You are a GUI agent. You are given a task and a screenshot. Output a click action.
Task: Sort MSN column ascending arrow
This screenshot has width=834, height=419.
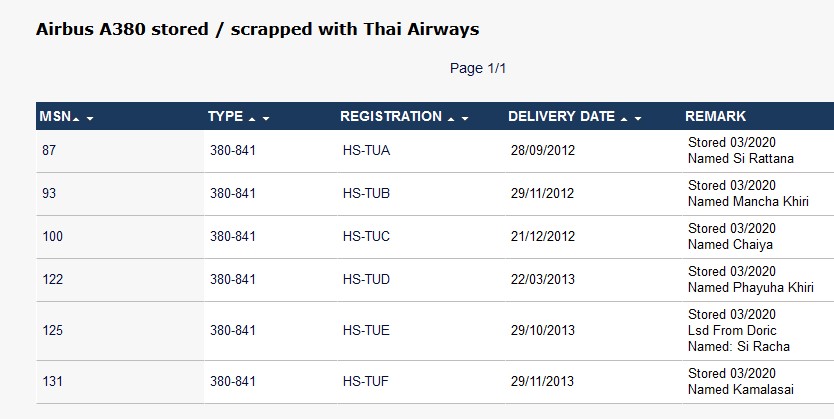(x=76, y=119)
